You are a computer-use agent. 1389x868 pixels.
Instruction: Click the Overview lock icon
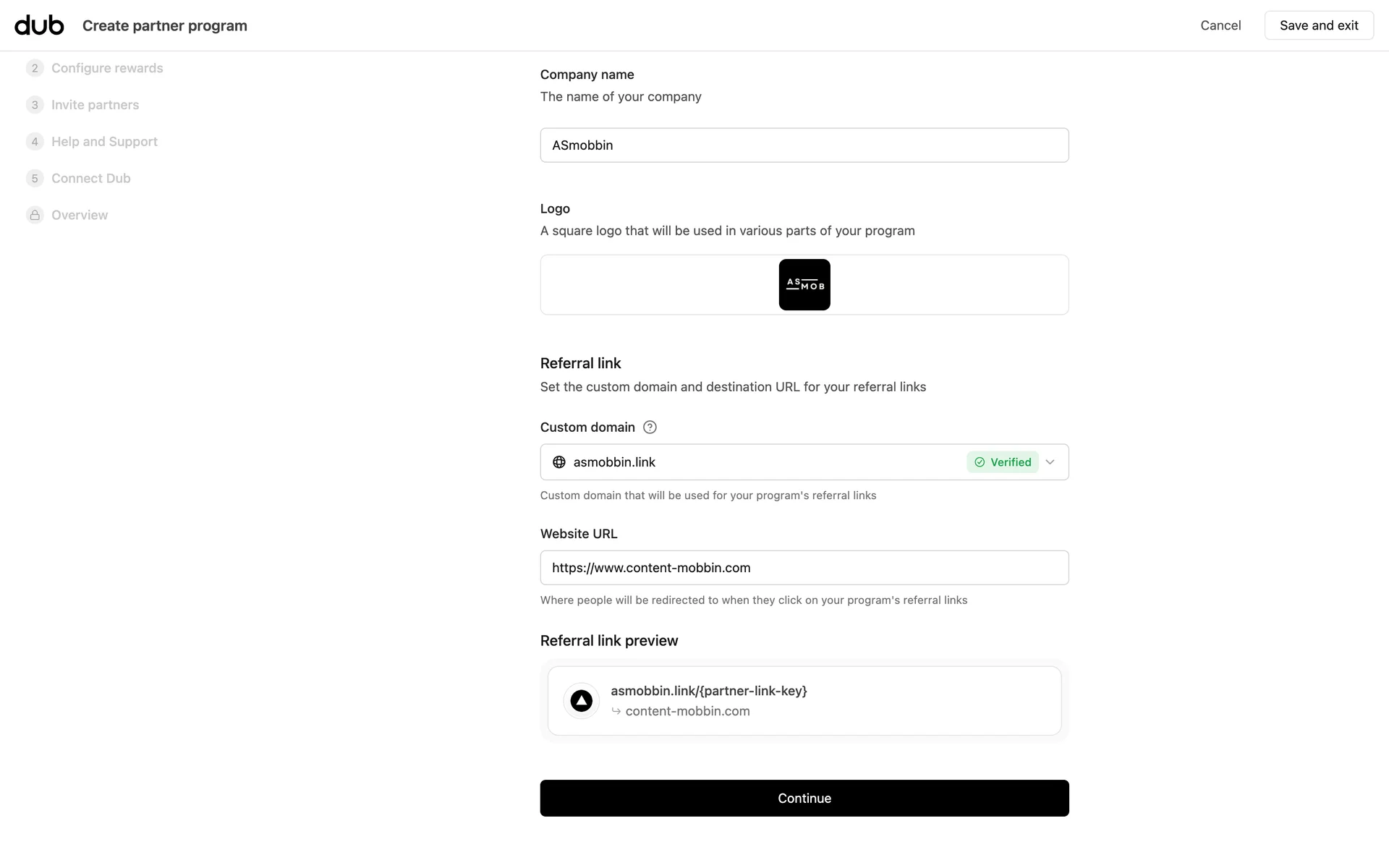[35, 215]
